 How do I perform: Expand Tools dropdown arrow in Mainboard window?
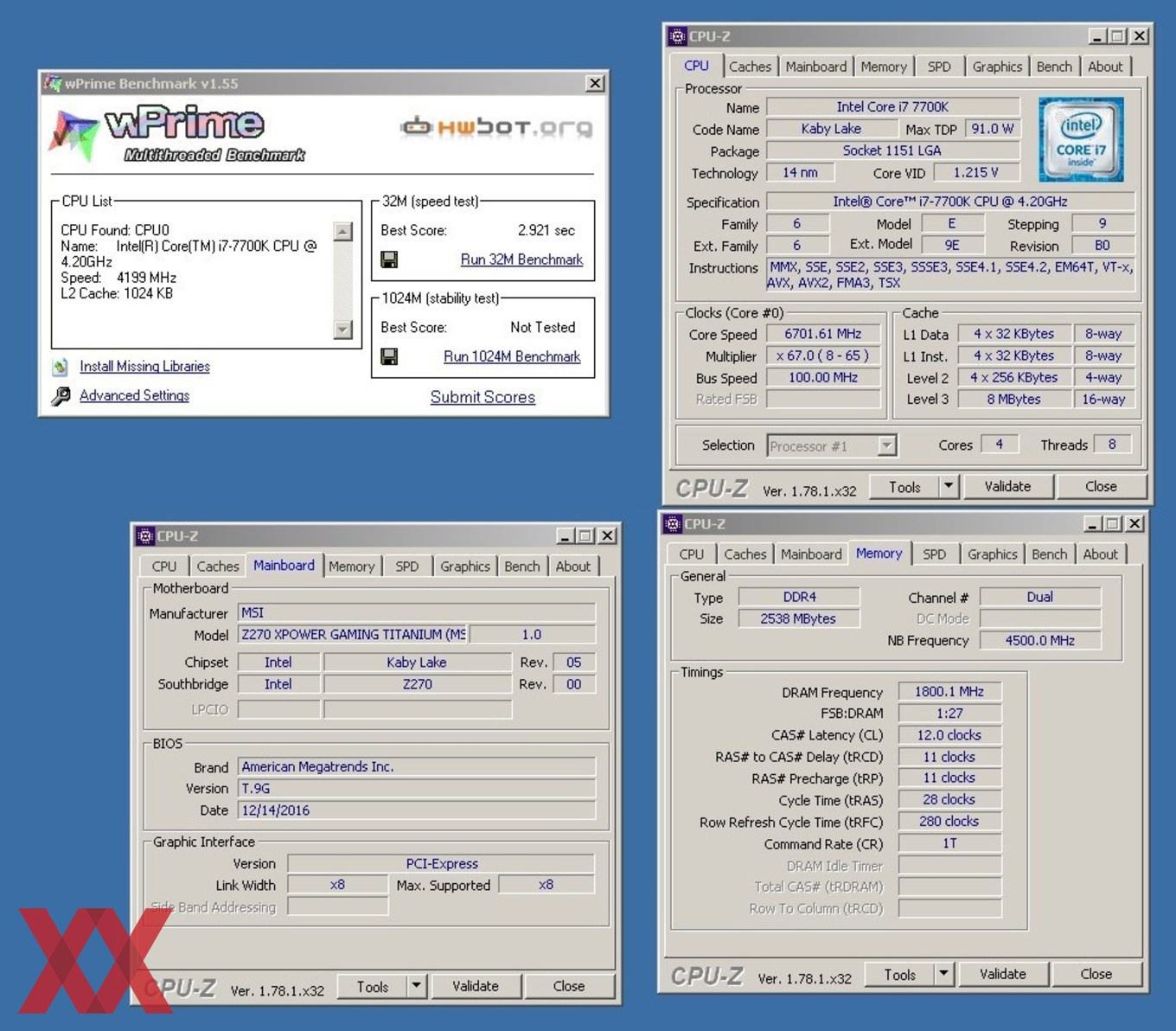coord(417,986)
